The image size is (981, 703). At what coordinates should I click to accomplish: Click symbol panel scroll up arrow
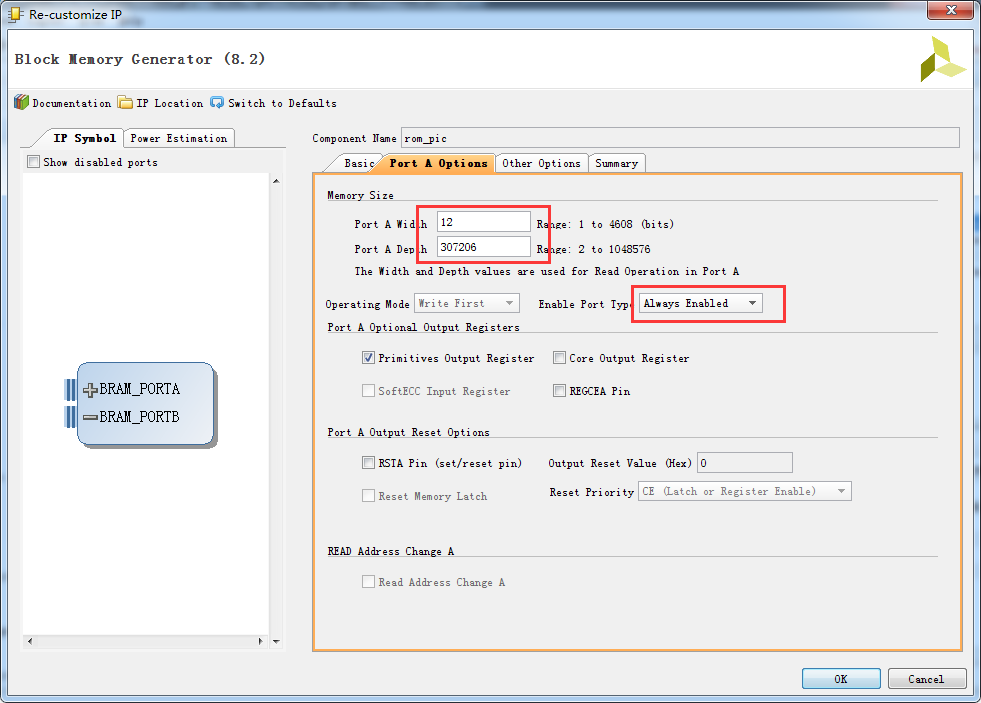point(276,181)
